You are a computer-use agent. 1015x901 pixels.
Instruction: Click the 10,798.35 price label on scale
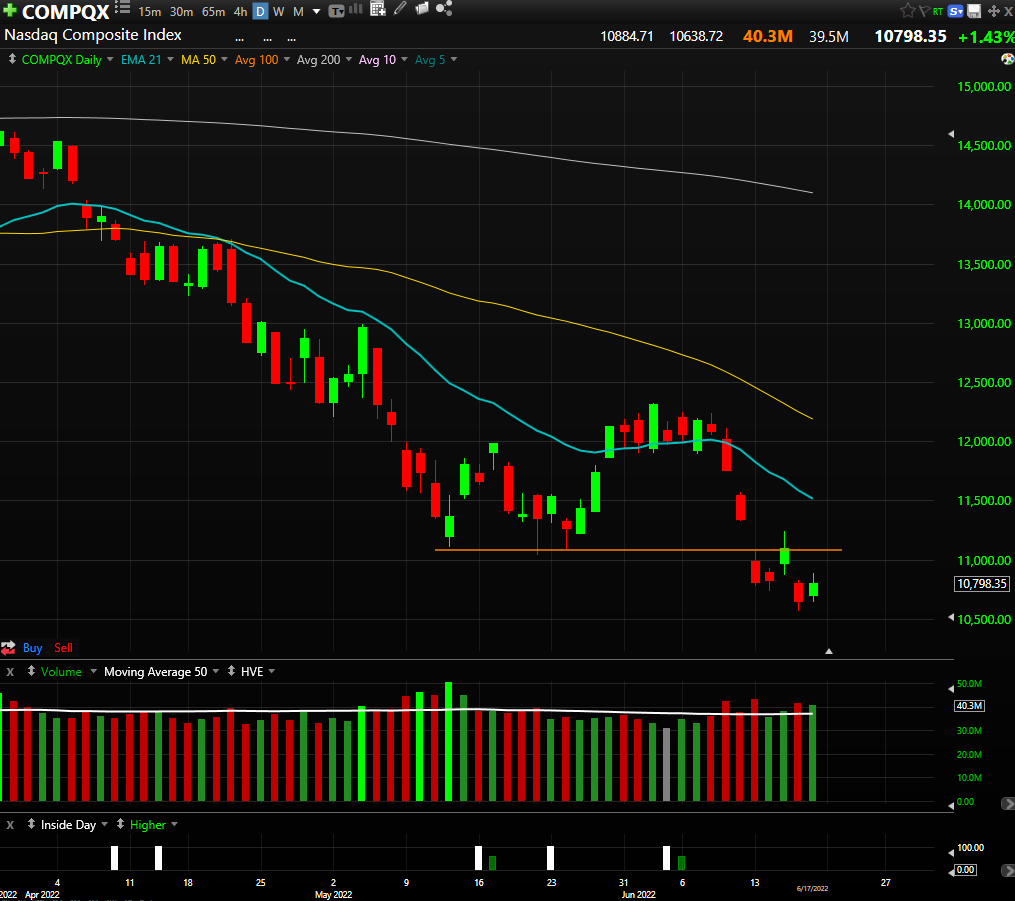point(982,584)
